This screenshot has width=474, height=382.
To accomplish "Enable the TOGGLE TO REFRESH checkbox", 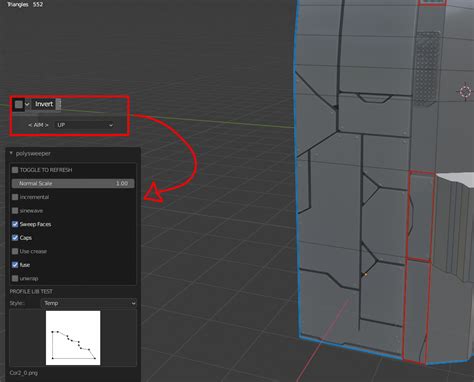I will [x=15, y=170].
